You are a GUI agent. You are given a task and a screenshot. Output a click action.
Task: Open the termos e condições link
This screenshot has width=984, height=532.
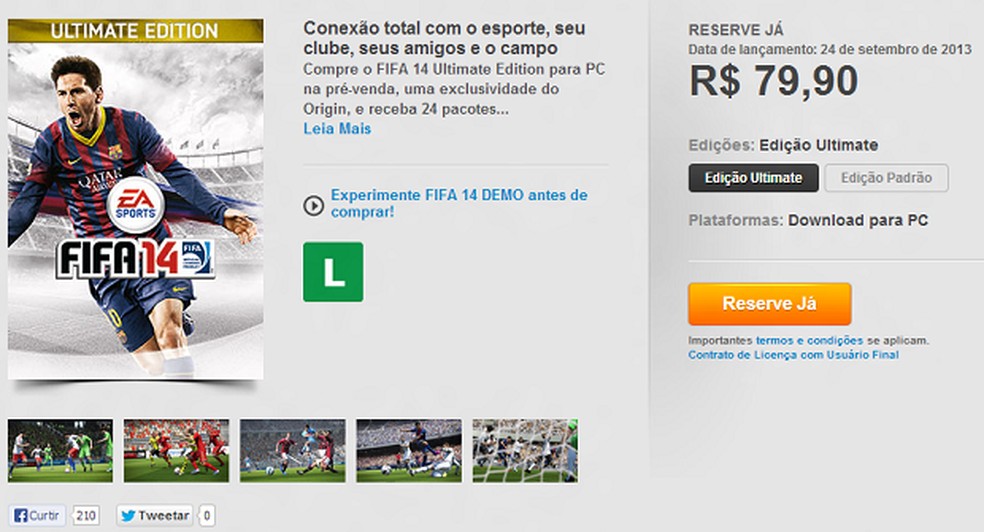(x=810, y=341)
